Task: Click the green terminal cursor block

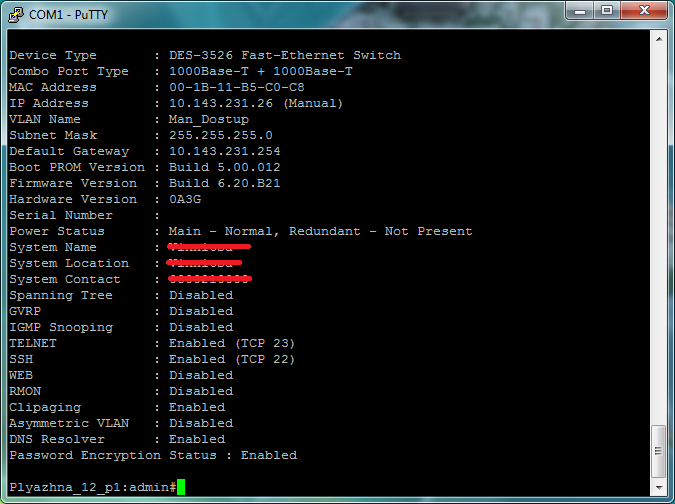Action: (x=181, y=487)
